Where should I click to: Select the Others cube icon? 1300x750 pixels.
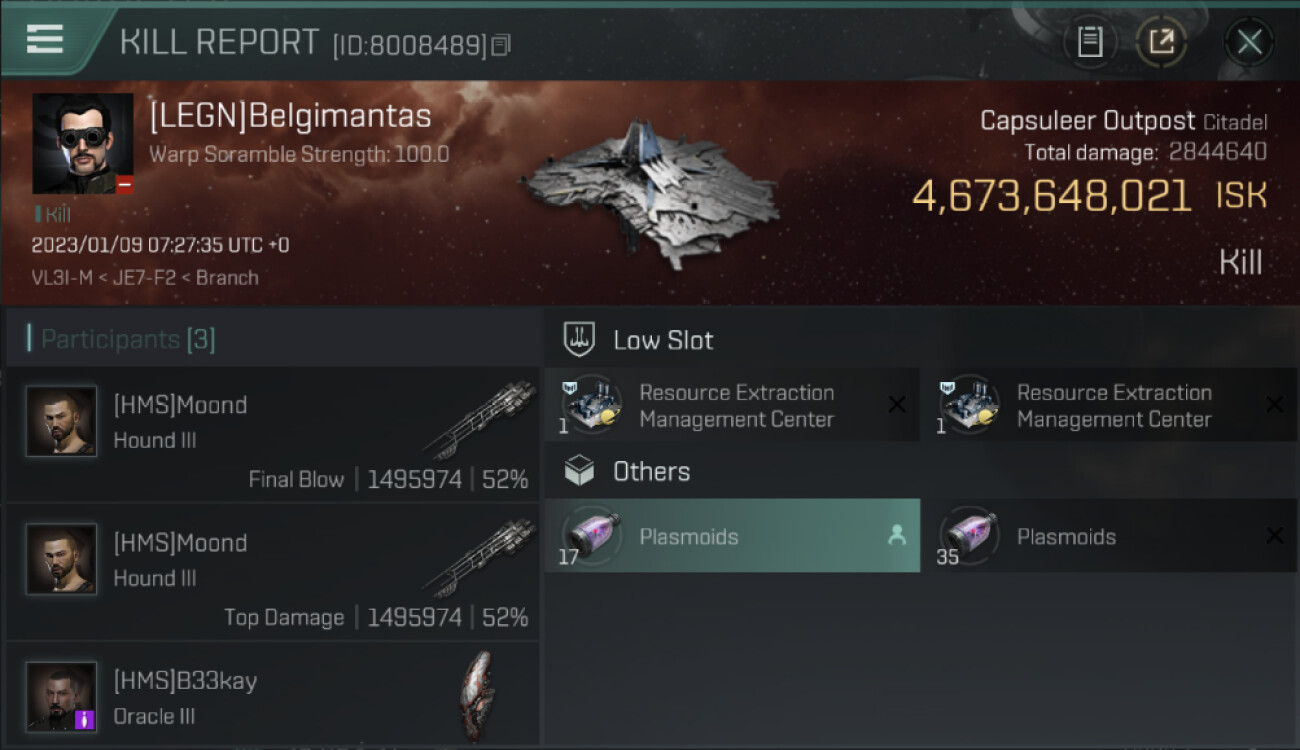tap(580, 472)
